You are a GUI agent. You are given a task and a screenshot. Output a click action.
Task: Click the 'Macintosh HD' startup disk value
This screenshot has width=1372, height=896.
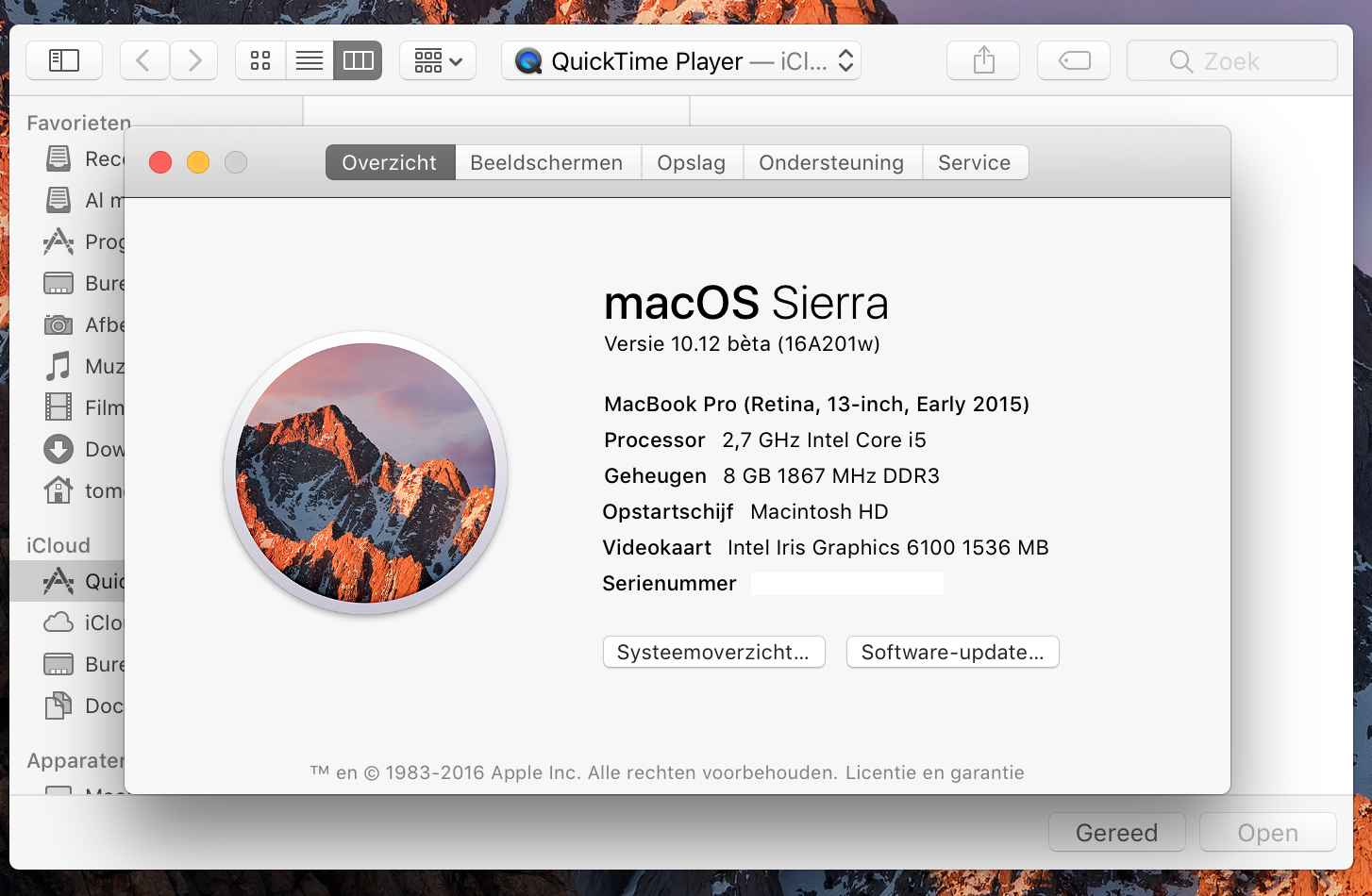pyautogui.click(x=819, y=512)
